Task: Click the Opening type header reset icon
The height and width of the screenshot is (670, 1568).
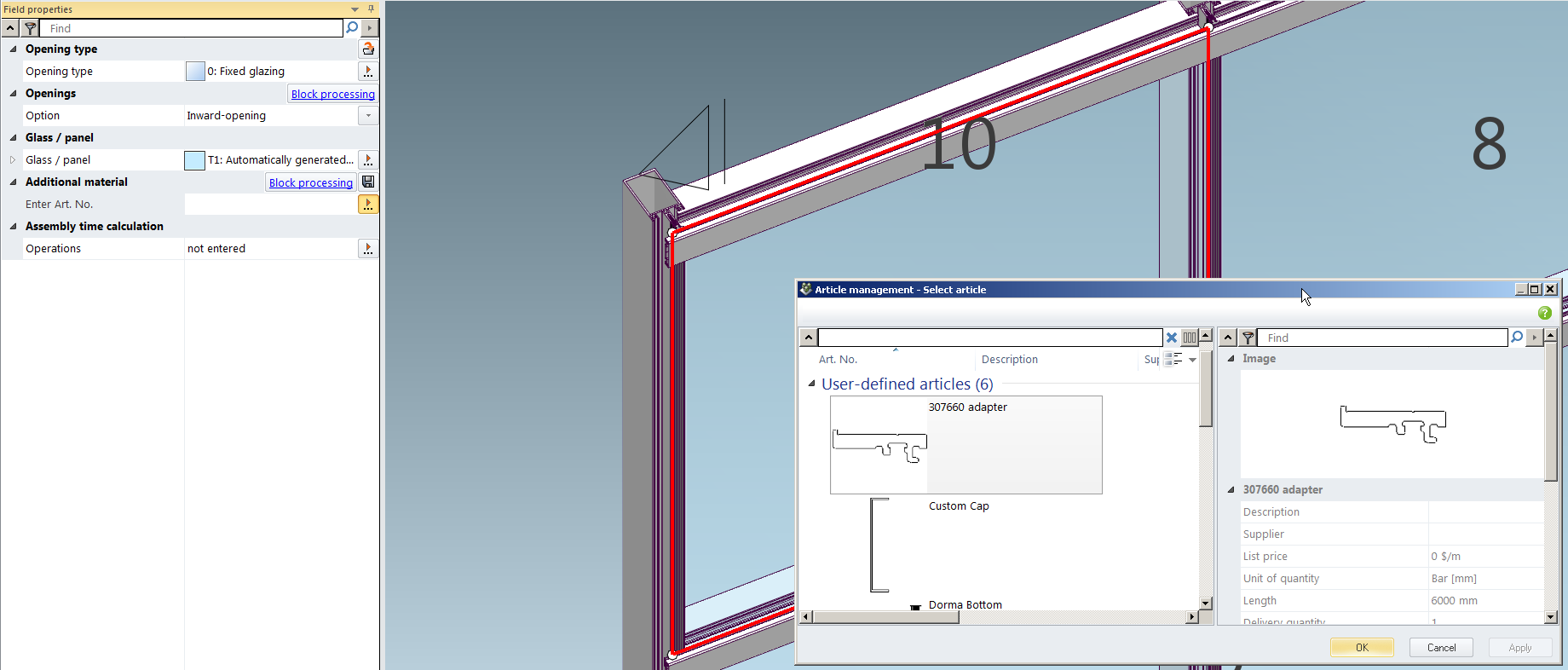Action: click(368, 49)
